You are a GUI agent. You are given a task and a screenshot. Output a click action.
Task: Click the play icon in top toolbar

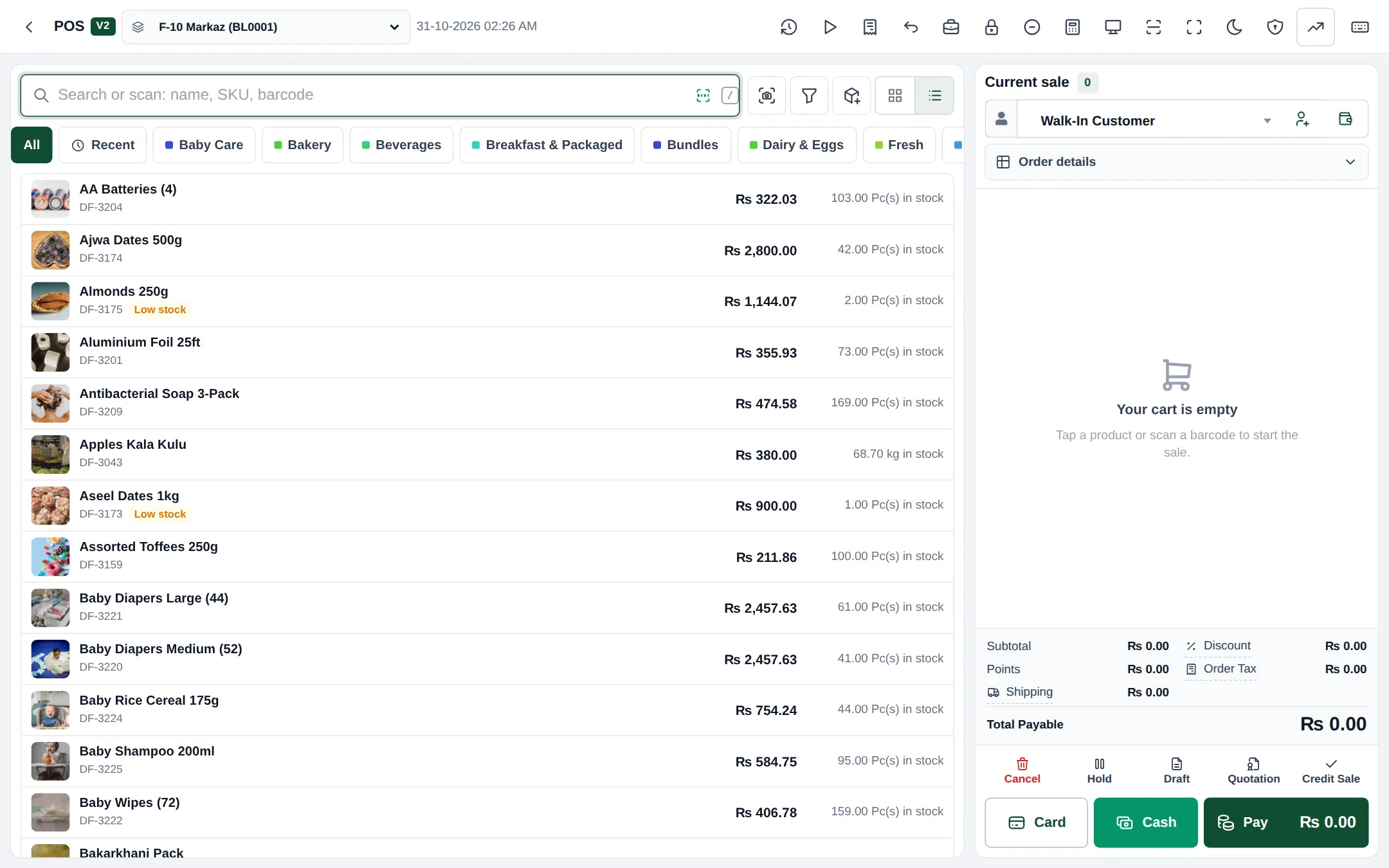[830, 27]
